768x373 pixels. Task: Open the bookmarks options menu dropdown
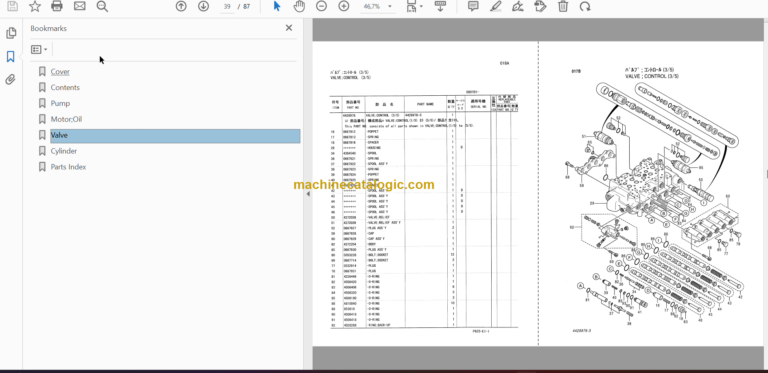point(39,49)
